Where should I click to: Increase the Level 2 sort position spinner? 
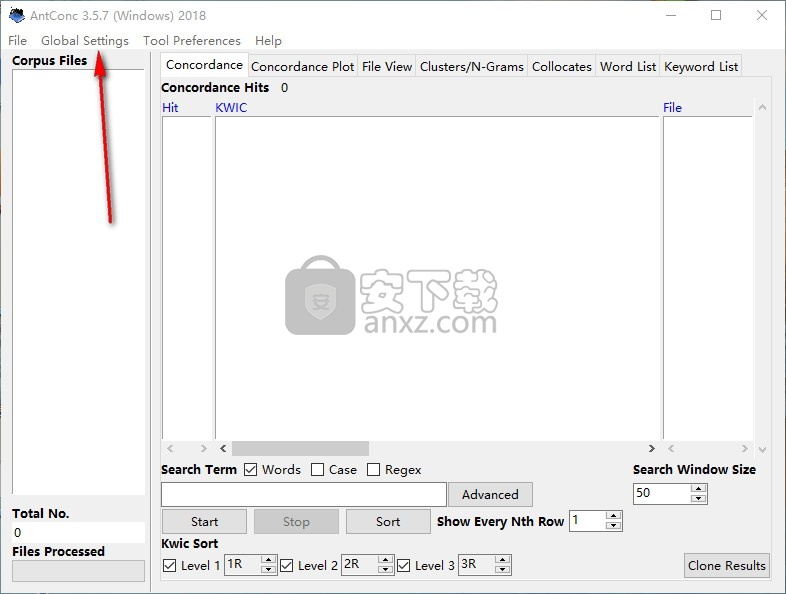point(384,561)
